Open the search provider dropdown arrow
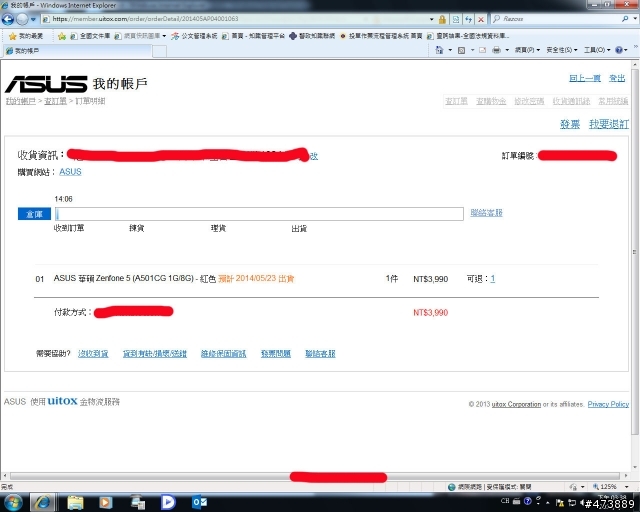 coord(634,19)
